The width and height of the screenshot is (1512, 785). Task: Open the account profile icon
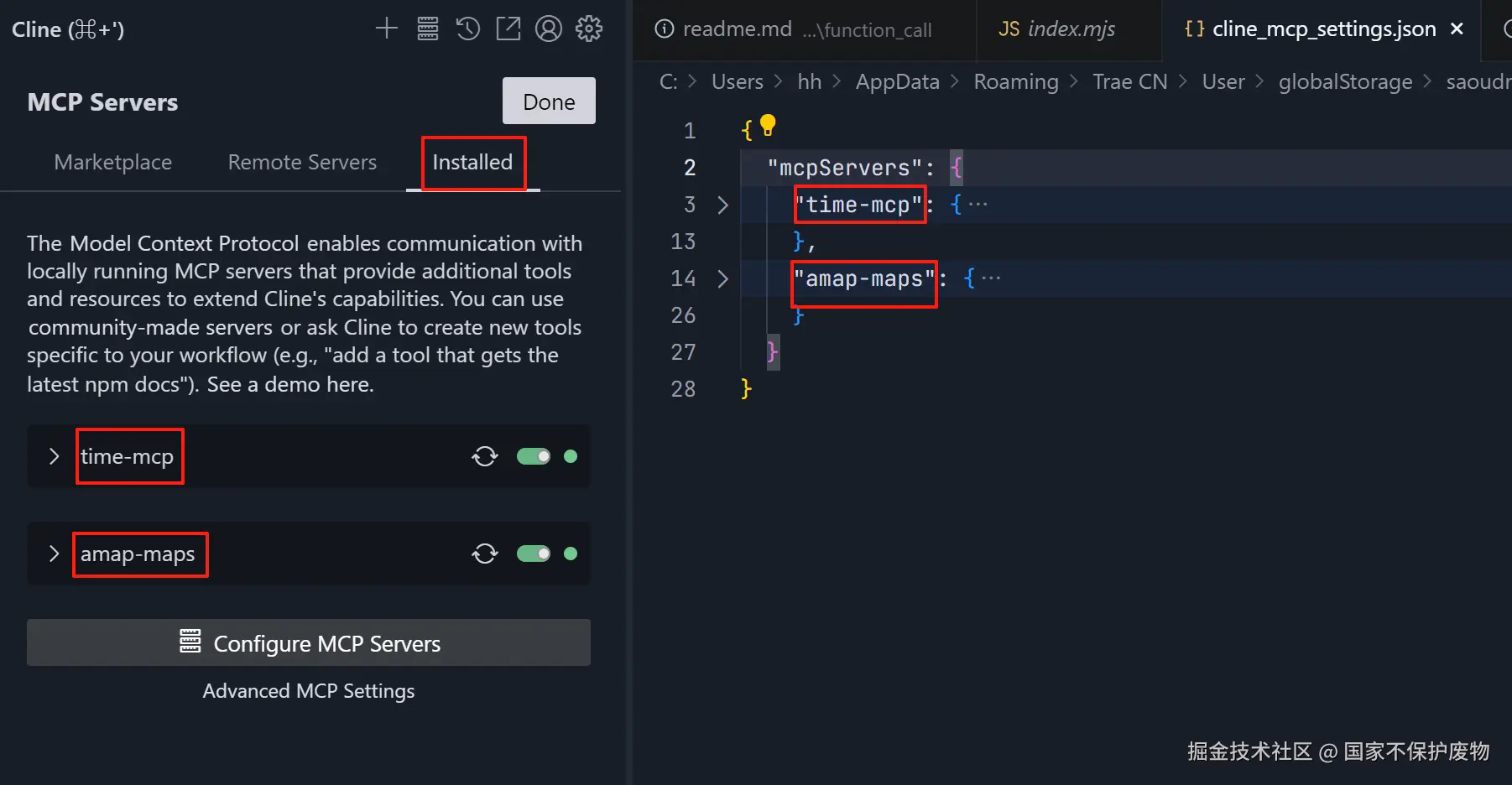click(x=549, y=29)
